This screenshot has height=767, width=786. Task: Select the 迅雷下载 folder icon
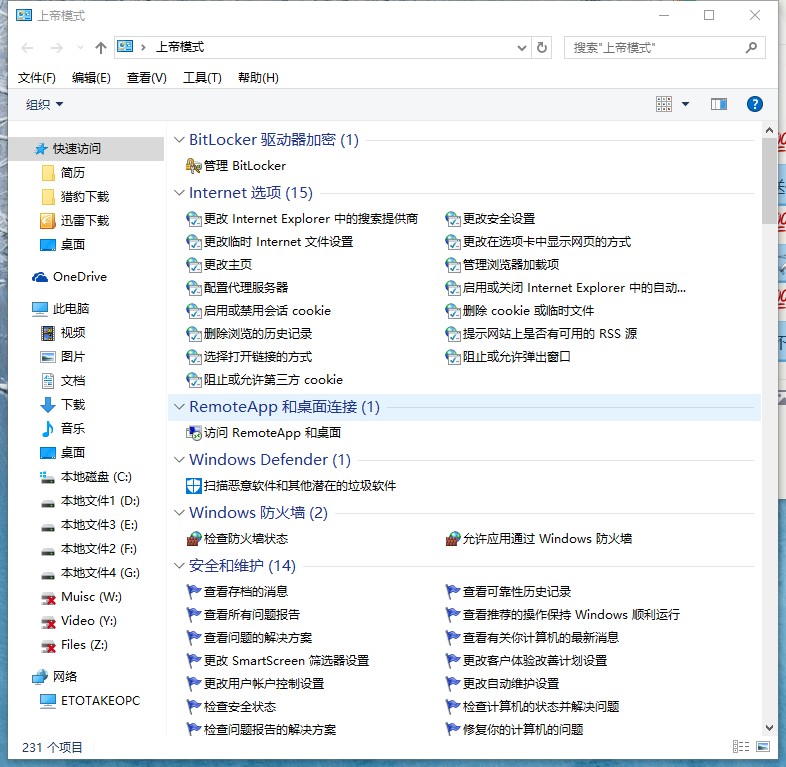click(x=48, y=221)
